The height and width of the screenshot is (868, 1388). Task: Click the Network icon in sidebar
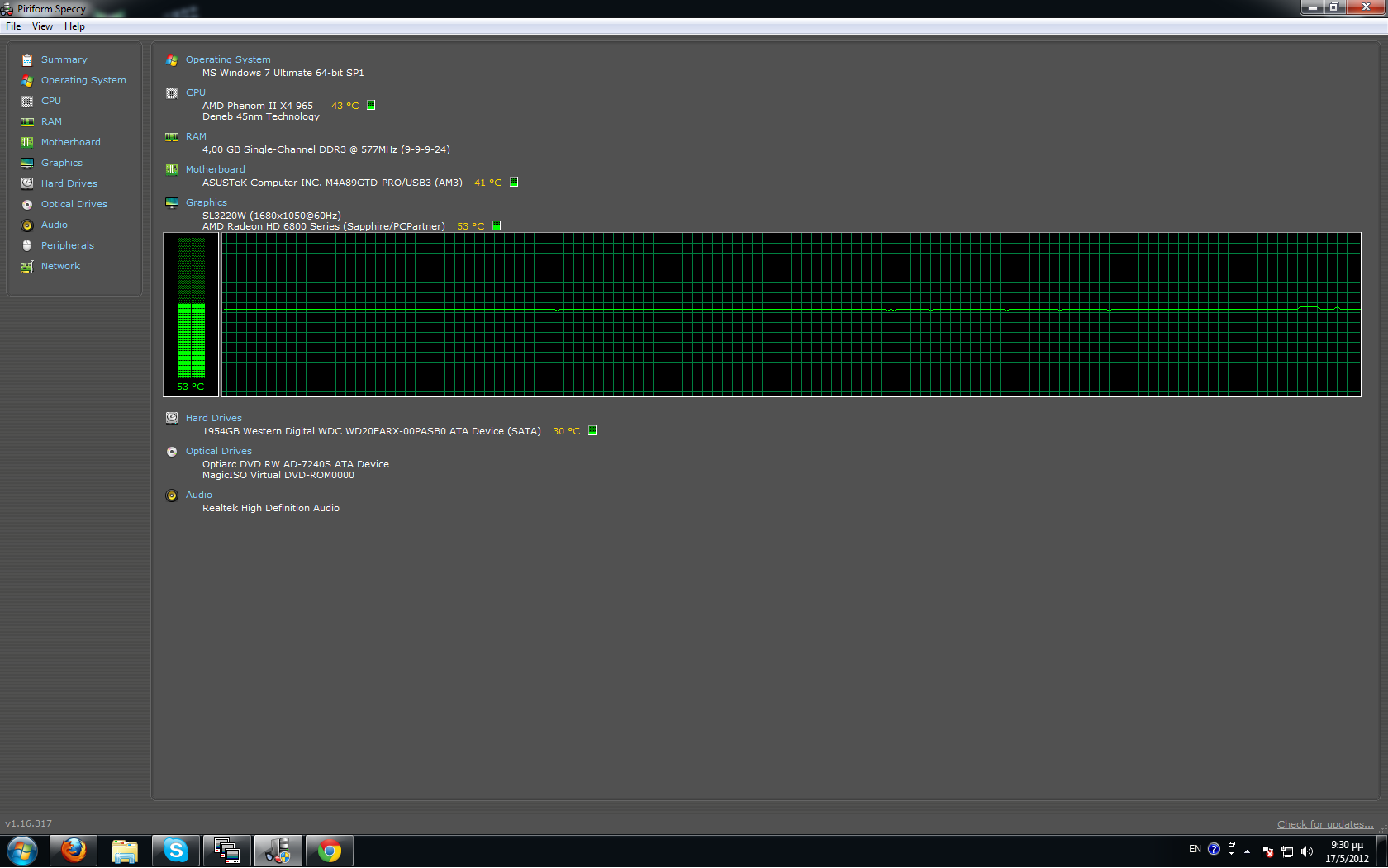[27, 266]
